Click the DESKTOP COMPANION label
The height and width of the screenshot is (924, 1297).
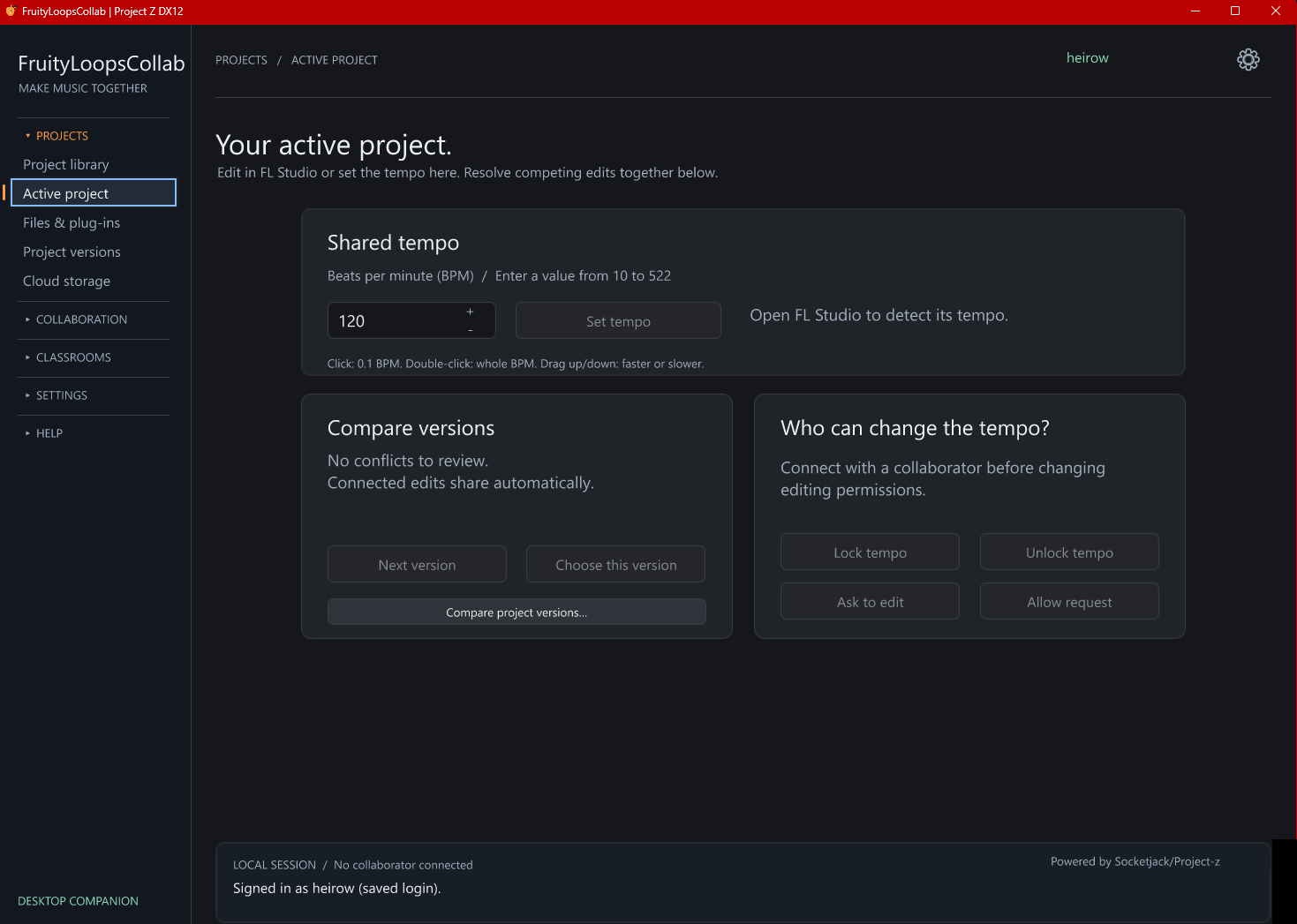(78, 901)
